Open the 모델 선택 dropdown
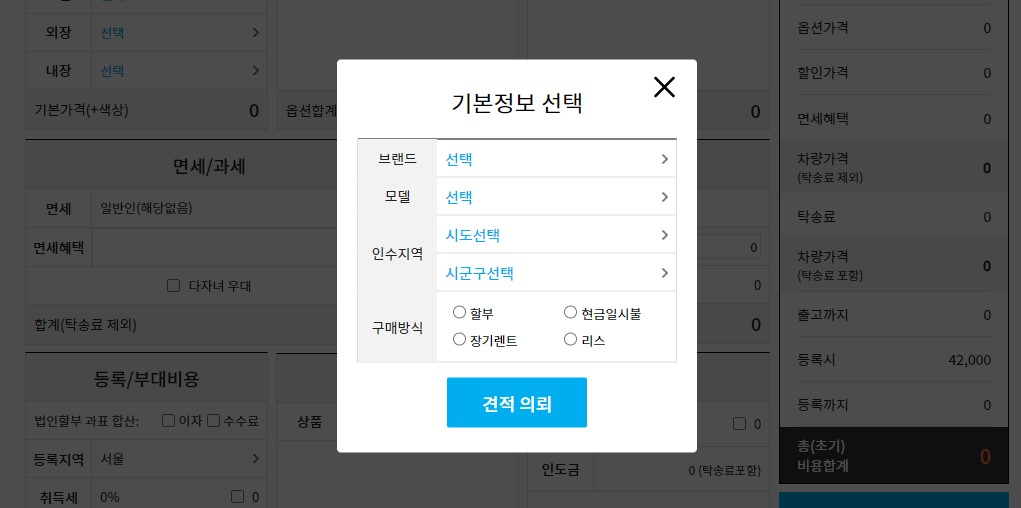Viewport: 1021px width, 508px height. click(x=556, y=197)
